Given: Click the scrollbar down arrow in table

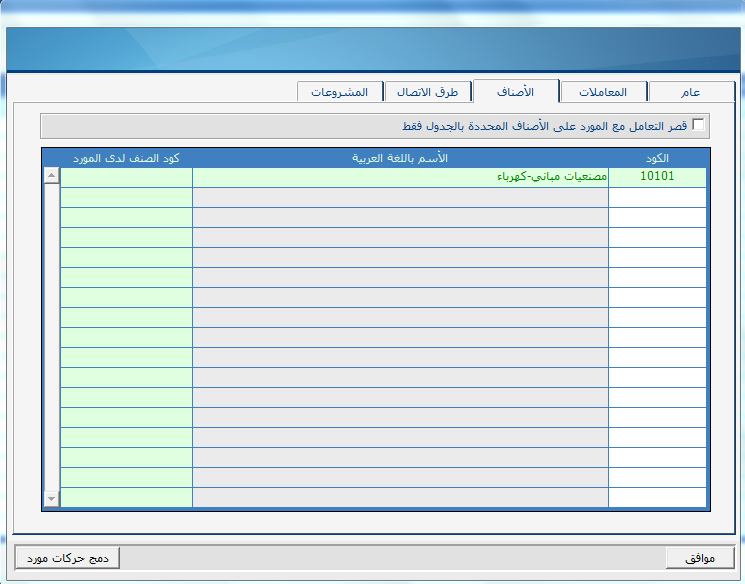Looking at the screenshot, I should coord(51,498).
